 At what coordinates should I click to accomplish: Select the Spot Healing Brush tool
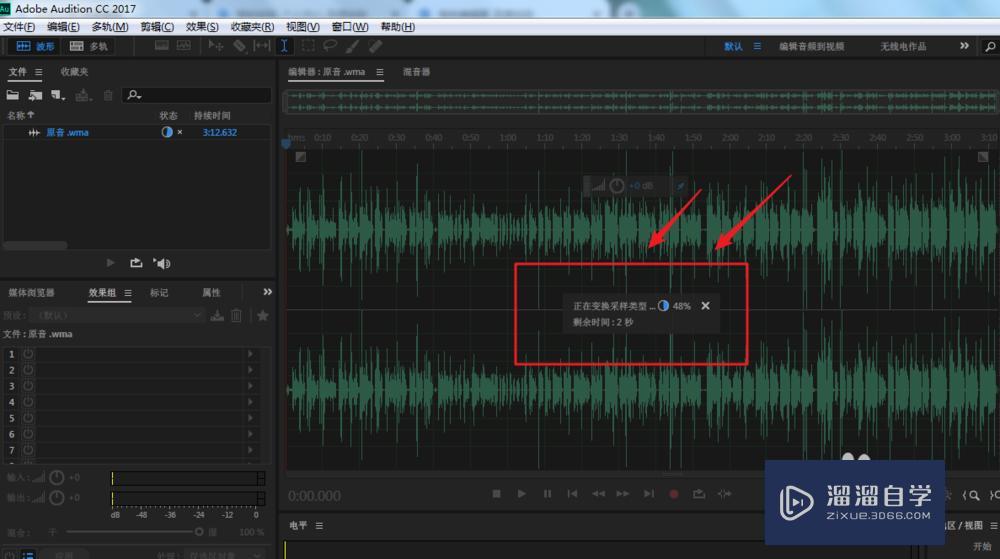pos(376,46)
